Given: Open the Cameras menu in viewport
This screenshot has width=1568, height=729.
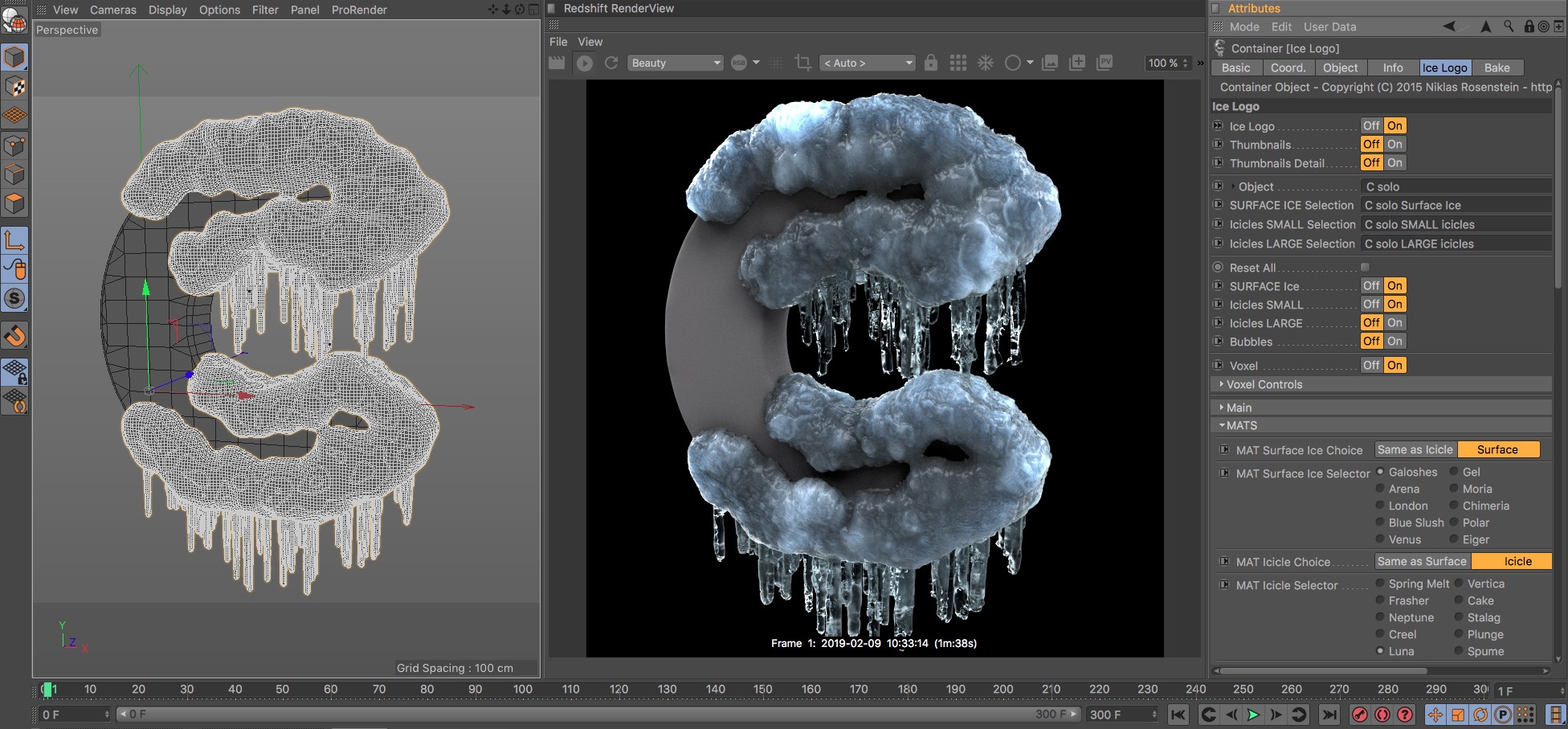Looking at the screenshot, I should pyautogui.click(x=112, y=10).
